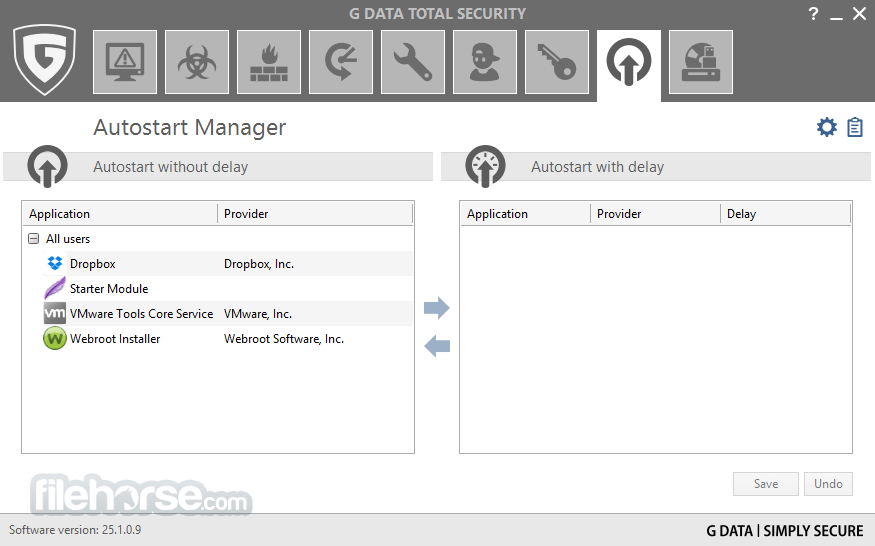This screenshot has width=875, height=546.
Task: Open settings with the gear icon
Action: tap(826, 127)
